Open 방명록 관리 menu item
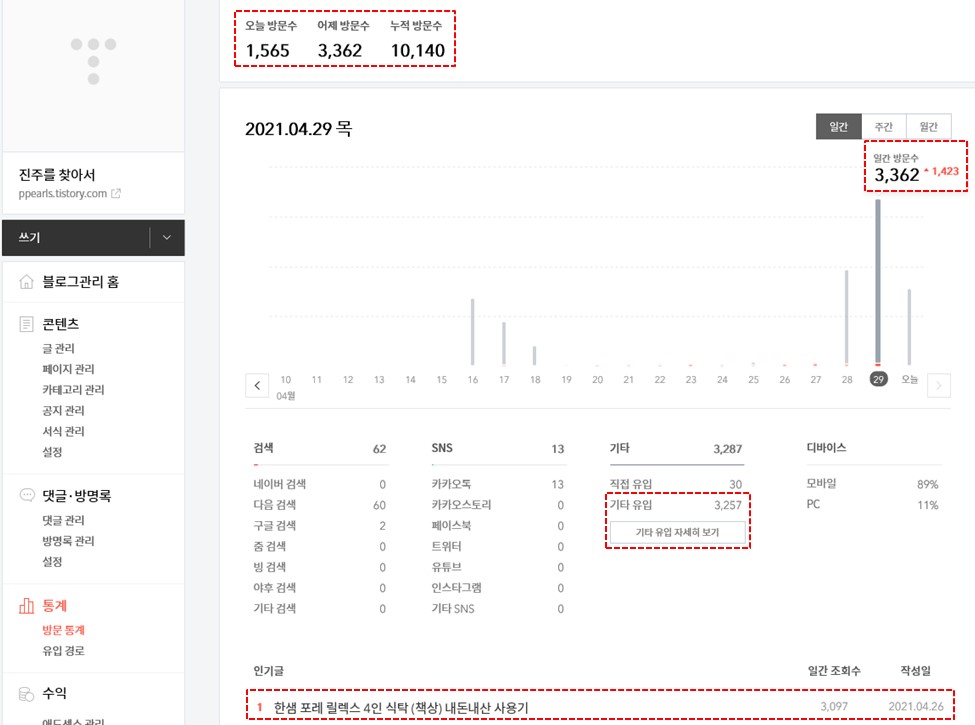975x725 pixels. 68,540
